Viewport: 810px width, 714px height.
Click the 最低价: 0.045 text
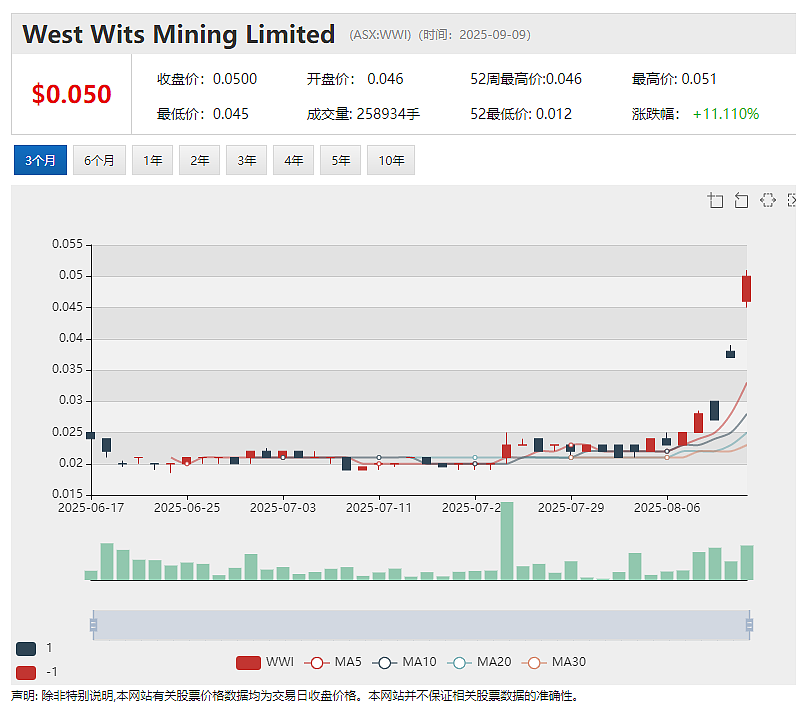point(202,114)
